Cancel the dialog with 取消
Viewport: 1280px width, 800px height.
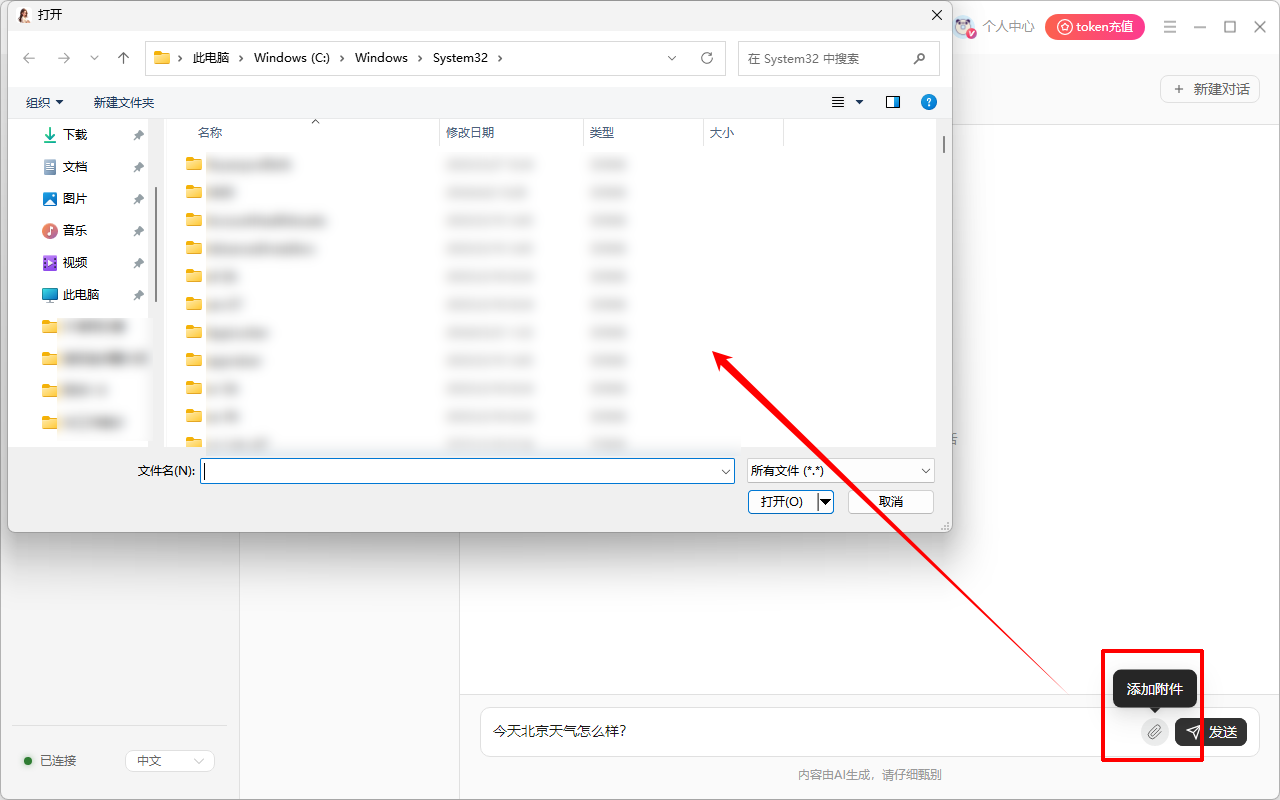[891, 502]
